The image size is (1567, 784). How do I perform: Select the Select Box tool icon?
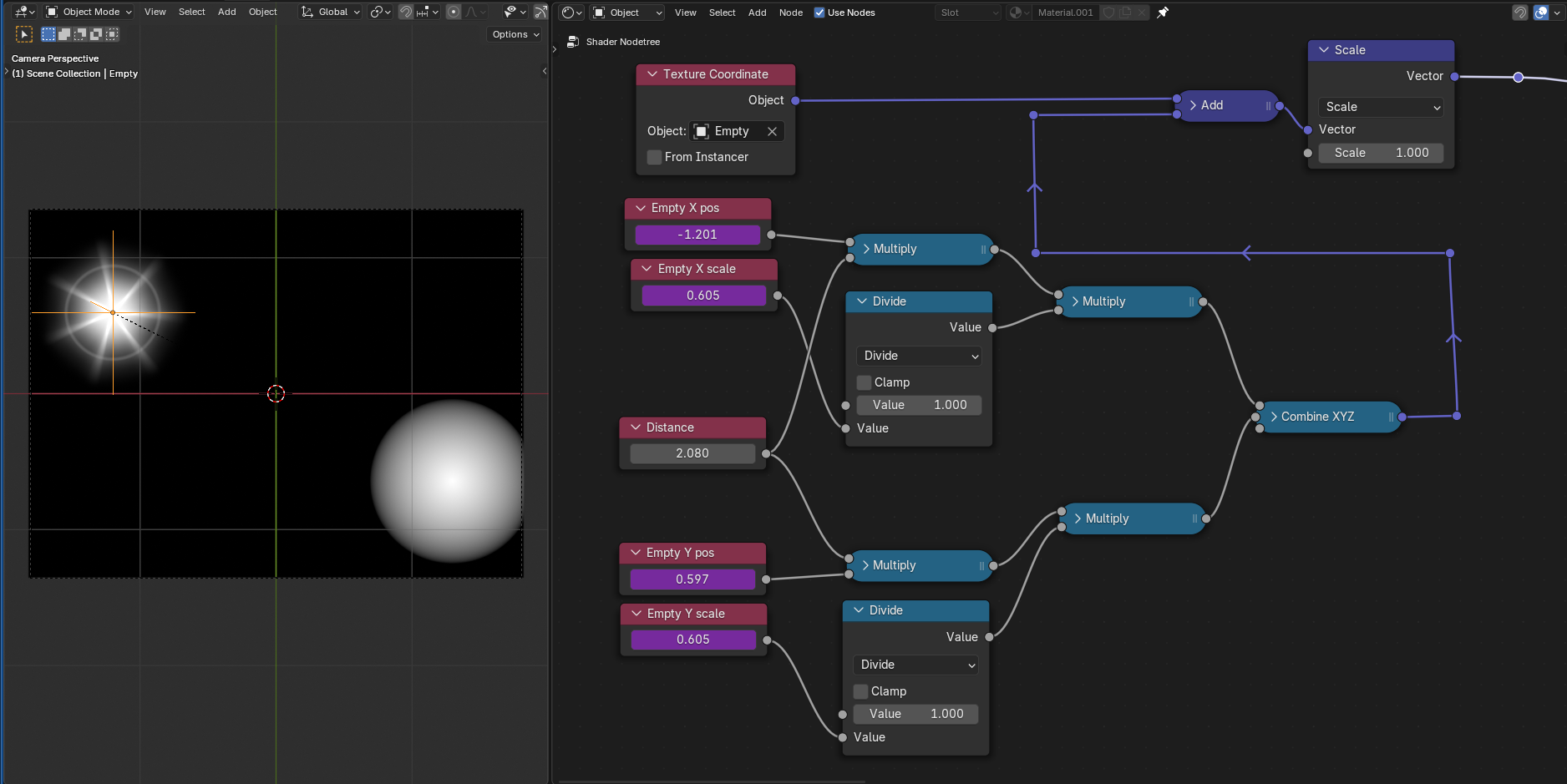[24, 34]
